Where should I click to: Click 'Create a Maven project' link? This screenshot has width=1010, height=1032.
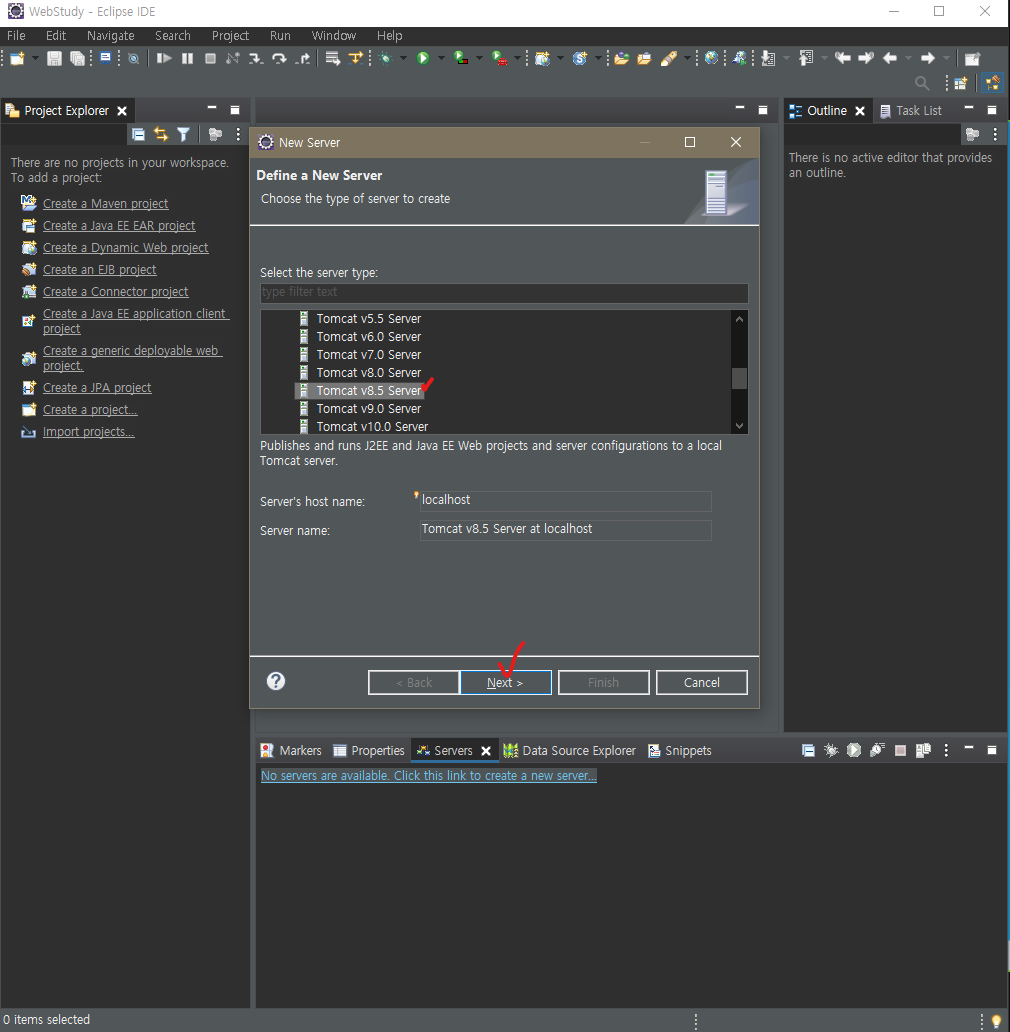tap(105, 203)
